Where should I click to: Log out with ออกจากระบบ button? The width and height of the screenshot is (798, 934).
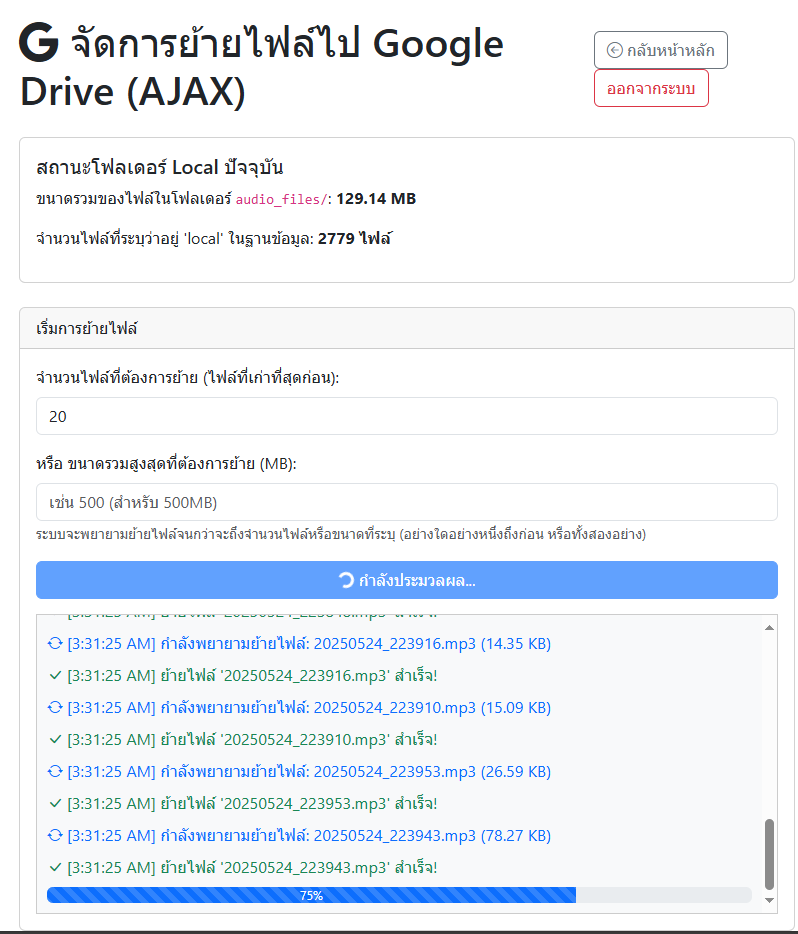[651, 88]
